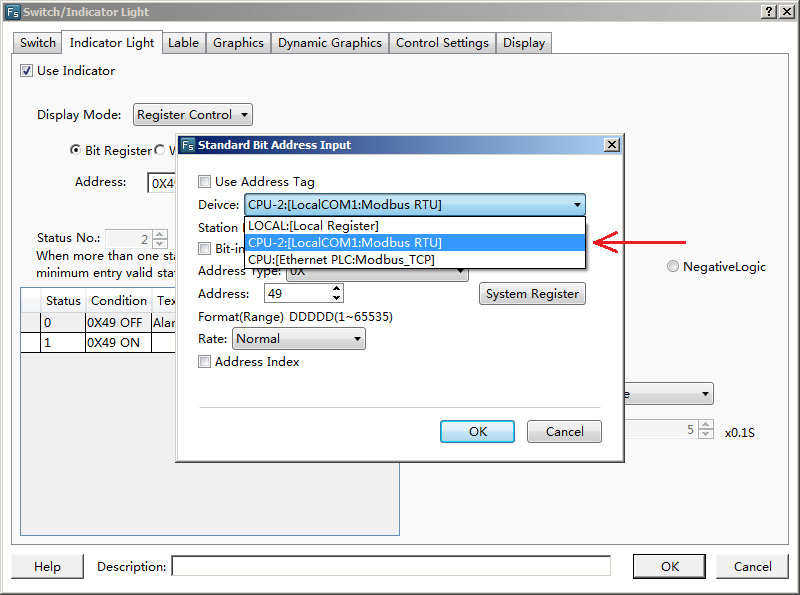Go to the Graphics tab
Image resolution: width=800 pixels, height=595 pixels.
pos(238,43)
